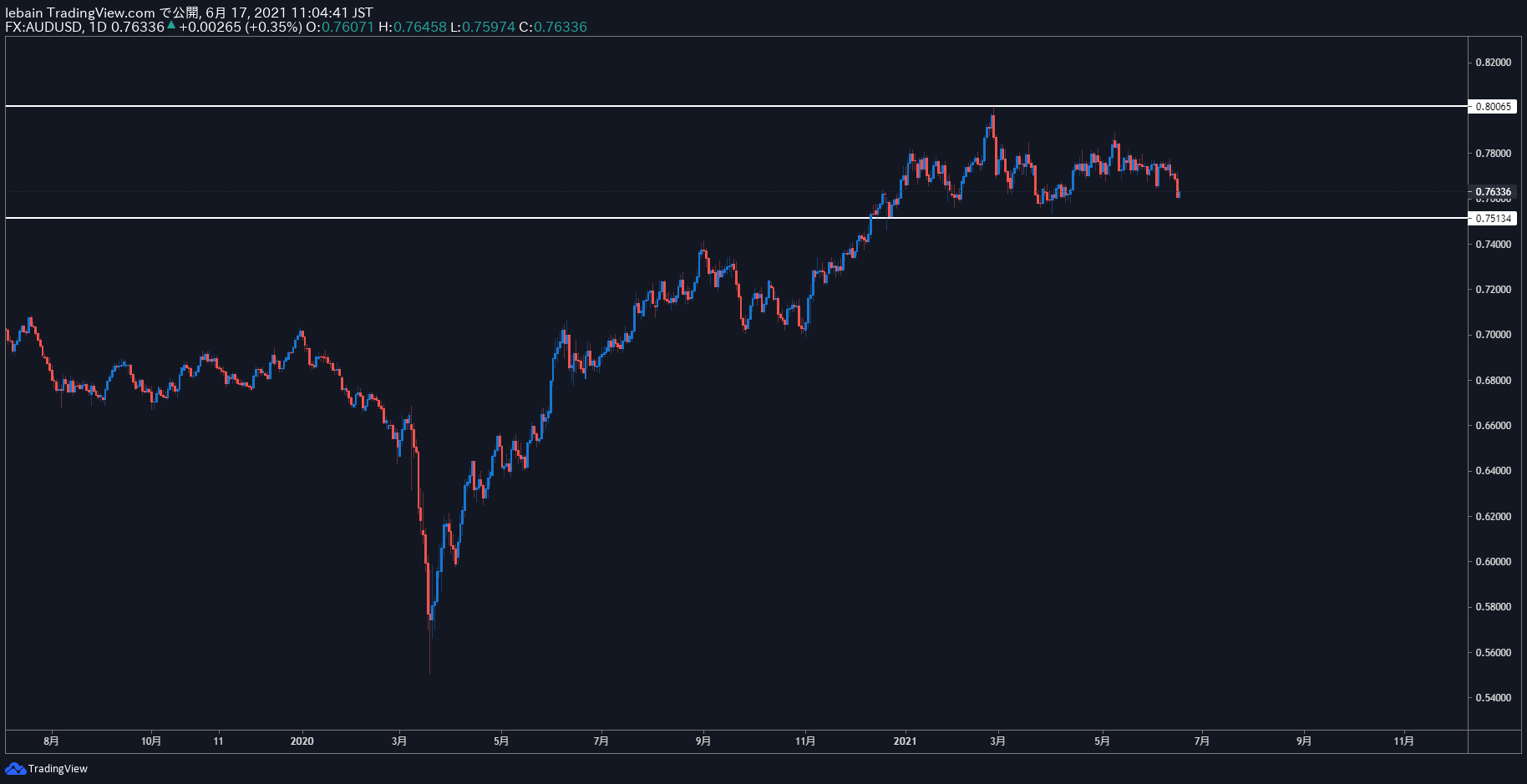Click the 3月 label right after 2021

point(997,741)
